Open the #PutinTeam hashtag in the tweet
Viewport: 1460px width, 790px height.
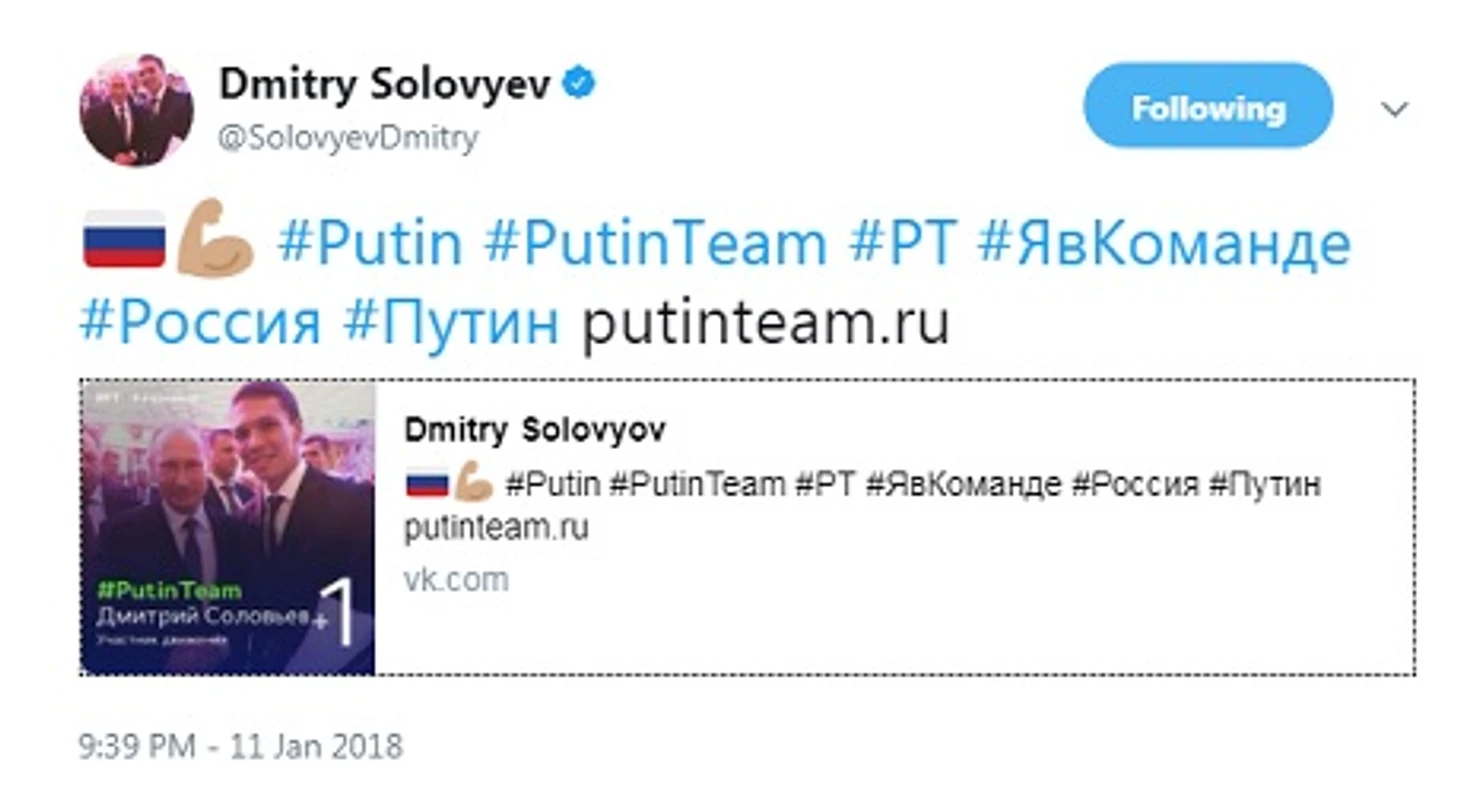click(655, 243)
